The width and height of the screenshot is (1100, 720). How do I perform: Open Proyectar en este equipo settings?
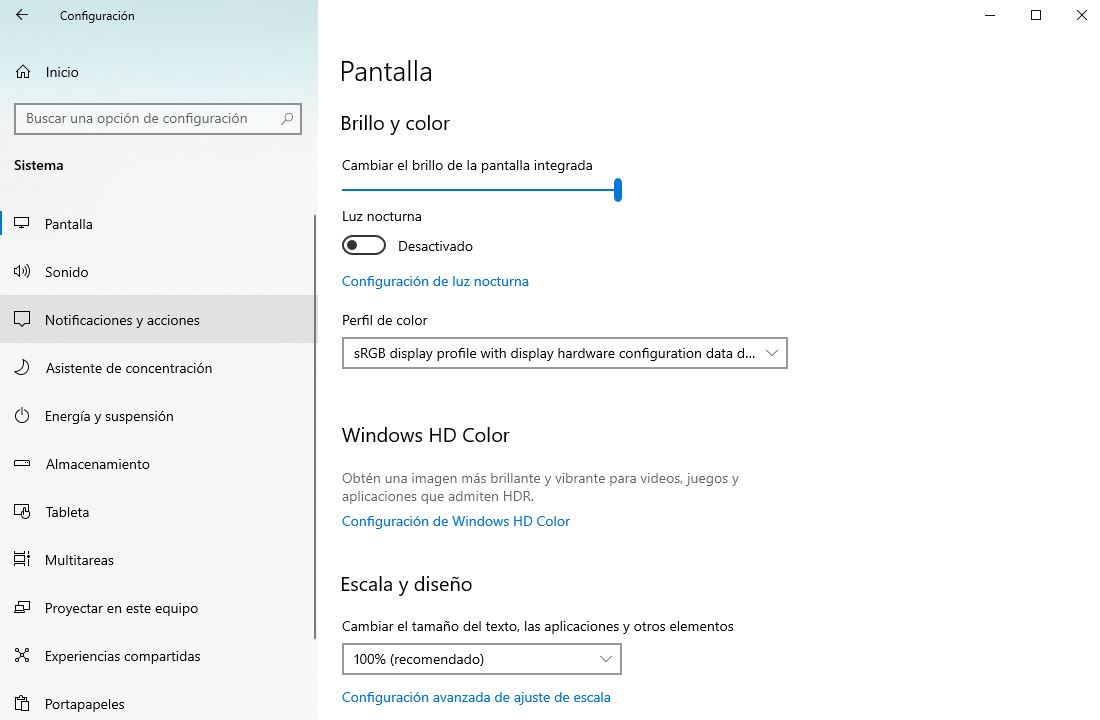click(22, 607)
